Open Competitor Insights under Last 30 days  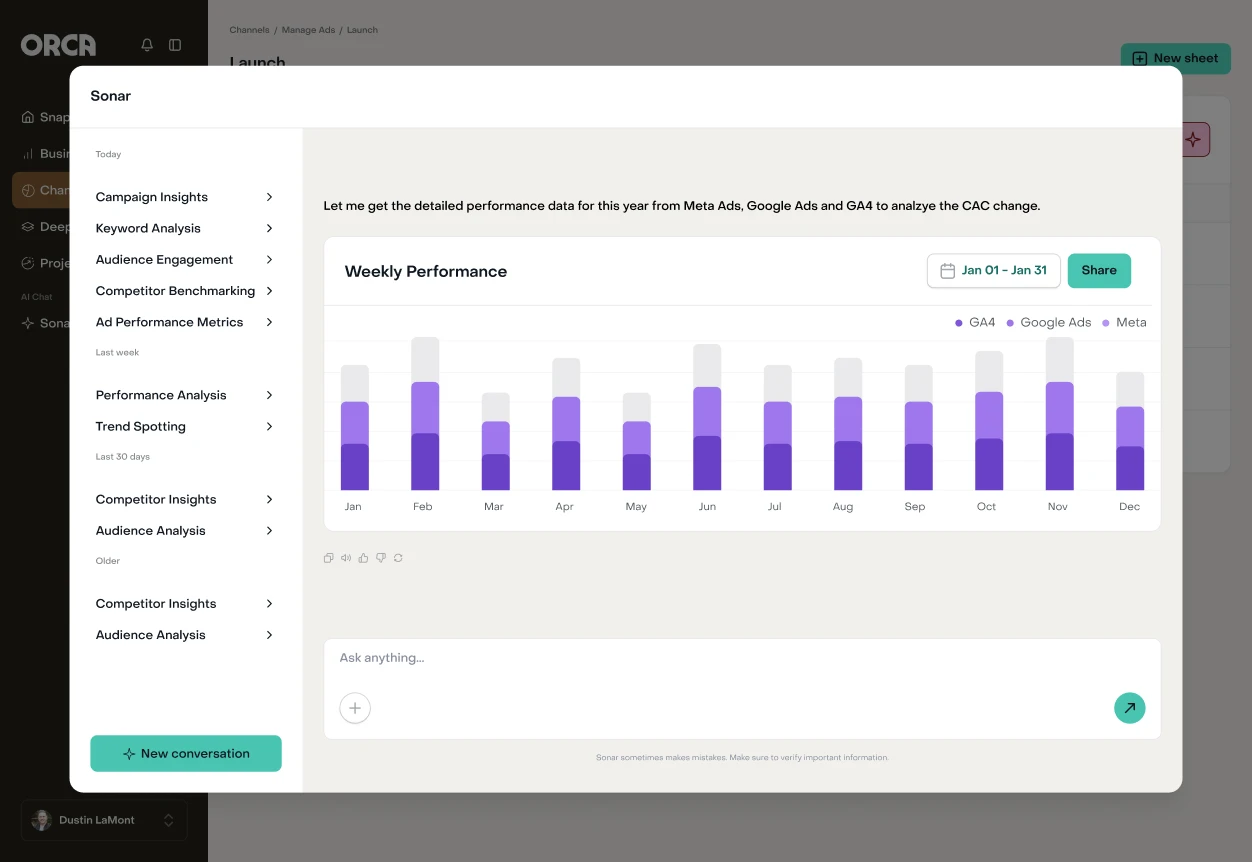pos(185,499)
